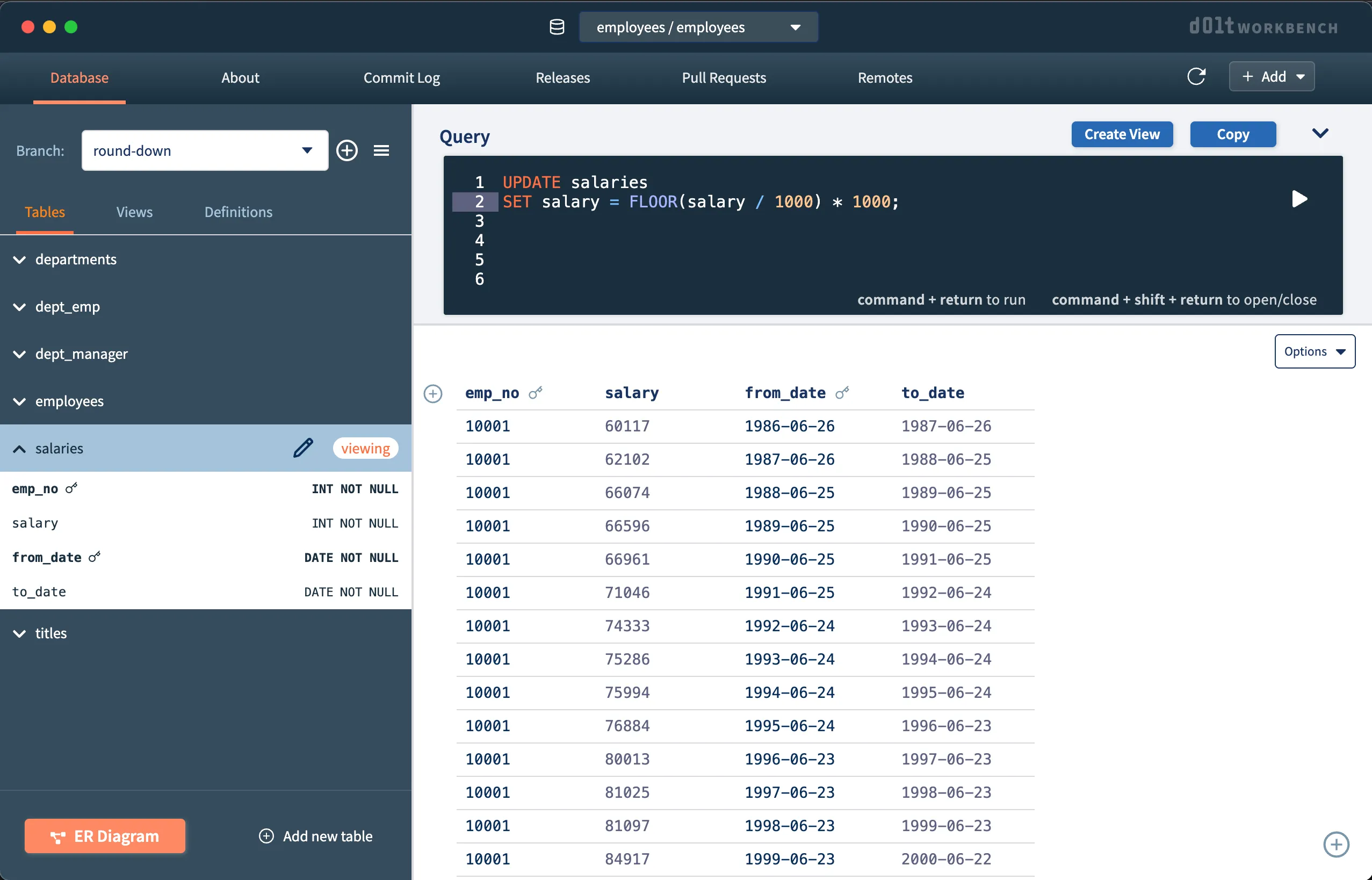Viewport: 1372px width, 880px height.
Task: Click key icon next to from_date header
Action: pyautogui.click(x=842, y=393)
